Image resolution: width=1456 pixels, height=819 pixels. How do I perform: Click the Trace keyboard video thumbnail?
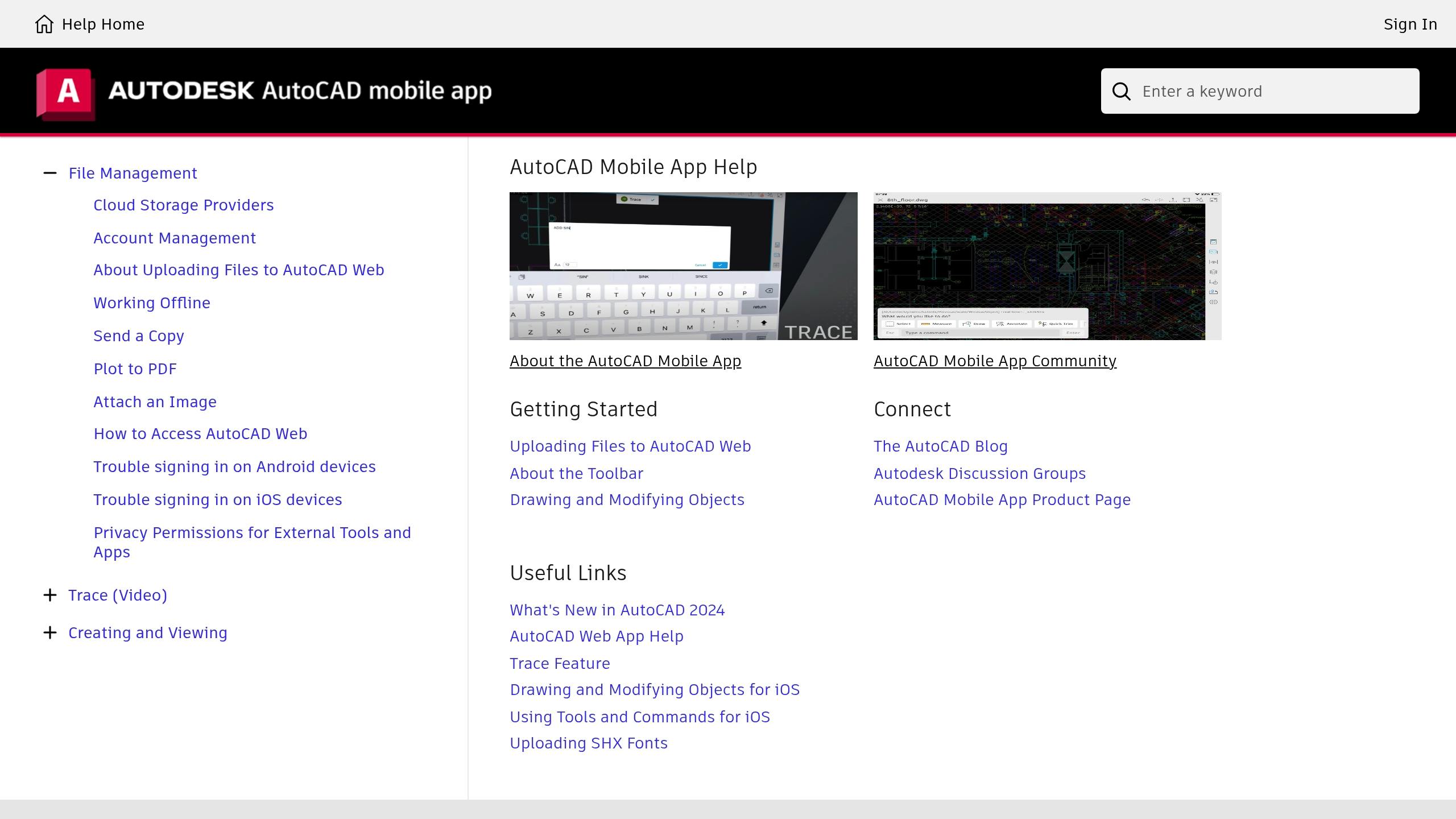[x=683, y=266]
